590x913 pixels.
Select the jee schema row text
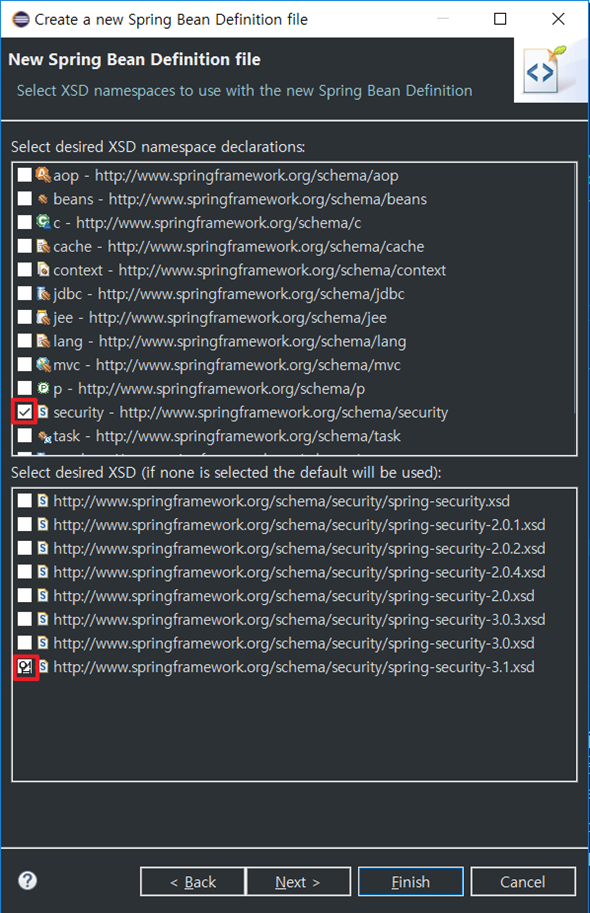pyautogui.click(x=220, y=317)
